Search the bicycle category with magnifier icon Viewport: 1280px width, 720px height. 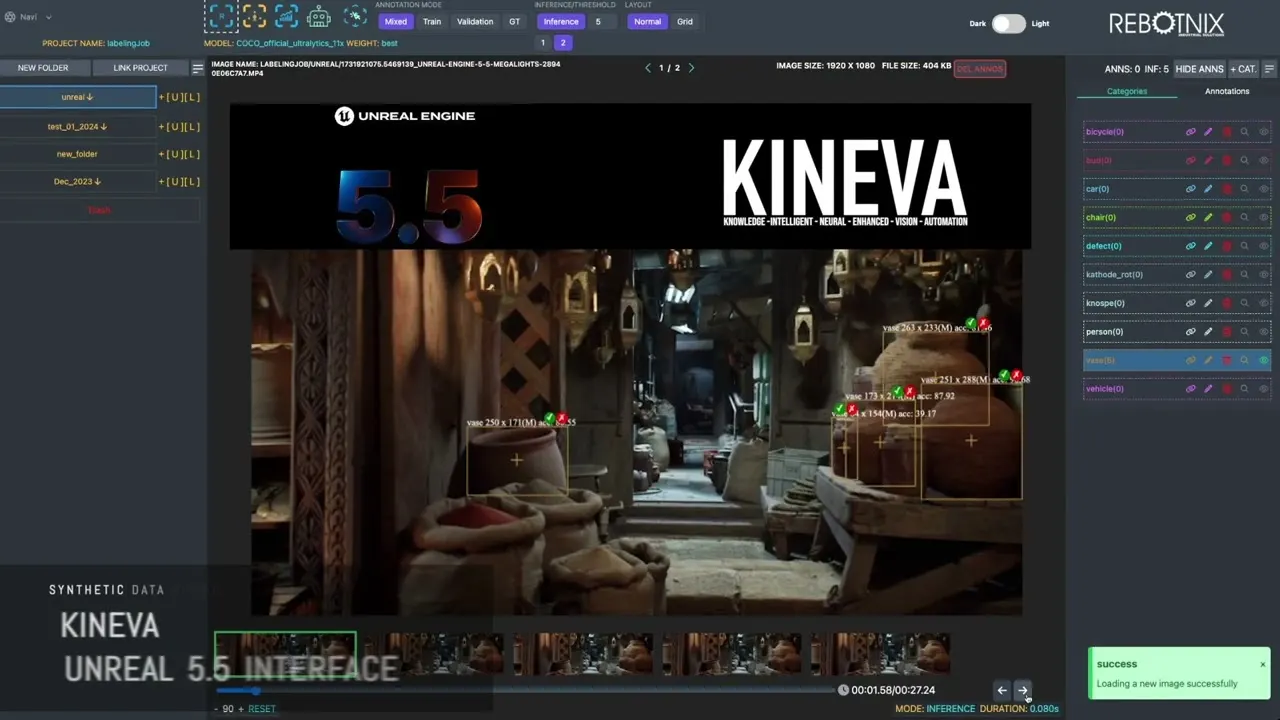(x=1244, y=132)
